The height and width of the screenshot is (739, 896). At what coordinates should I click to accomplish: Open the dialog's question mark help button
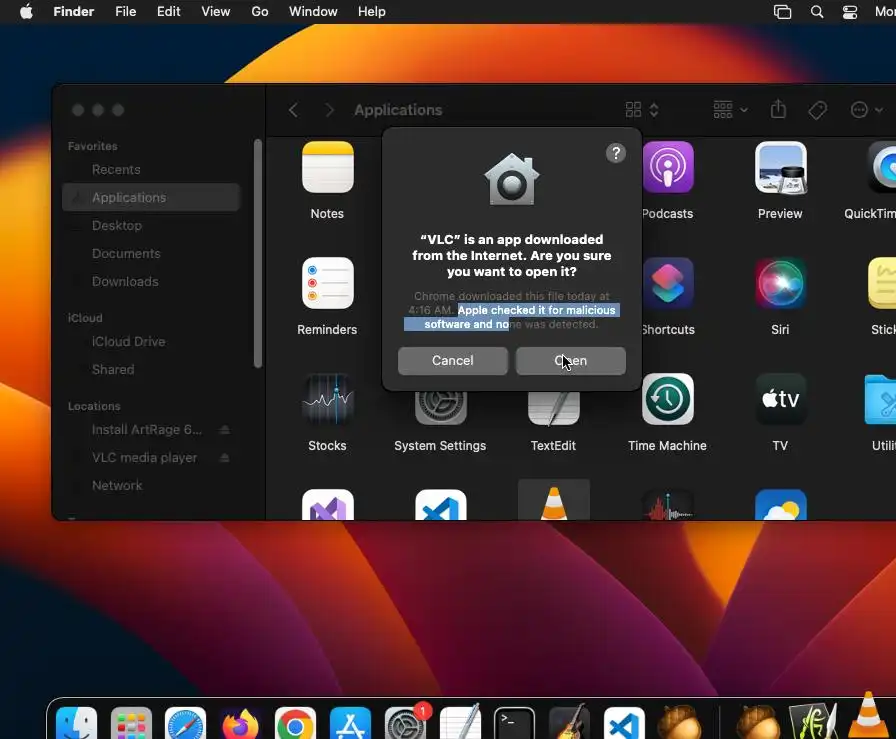tap(615, 153)
